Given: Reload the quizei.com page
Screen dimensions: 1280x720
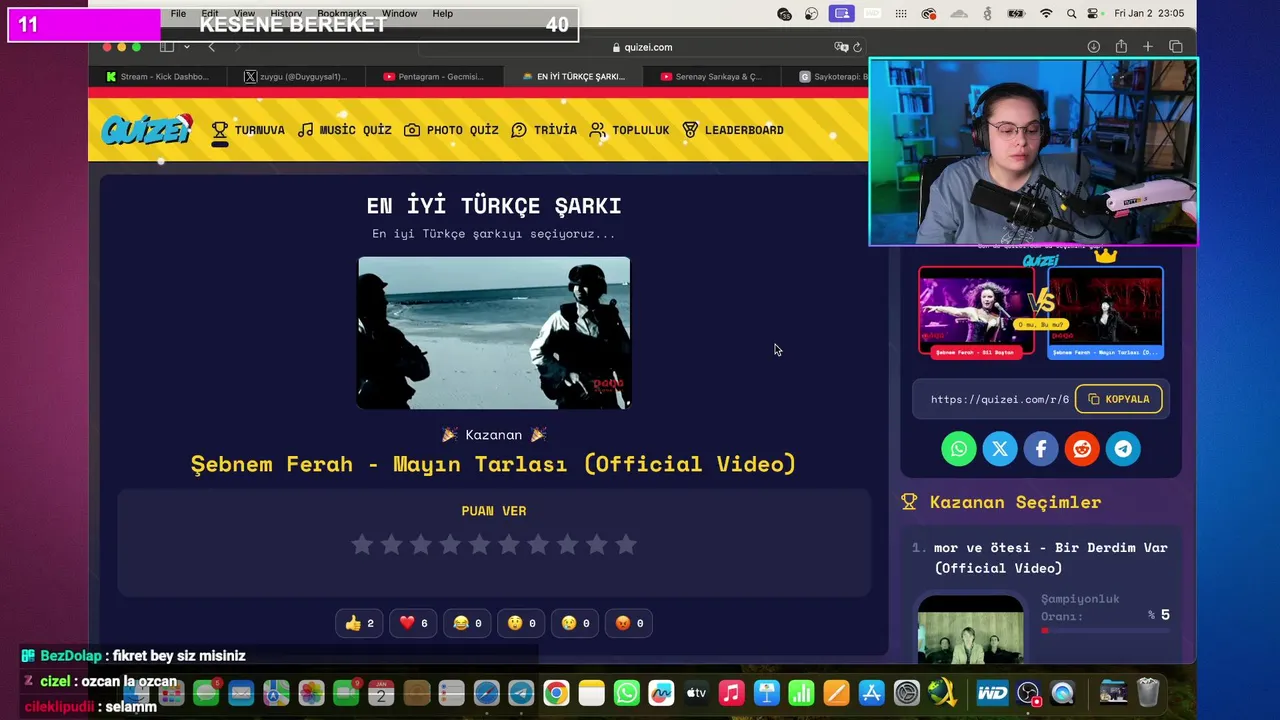Looking at the screenshot, I should (857, 47).
